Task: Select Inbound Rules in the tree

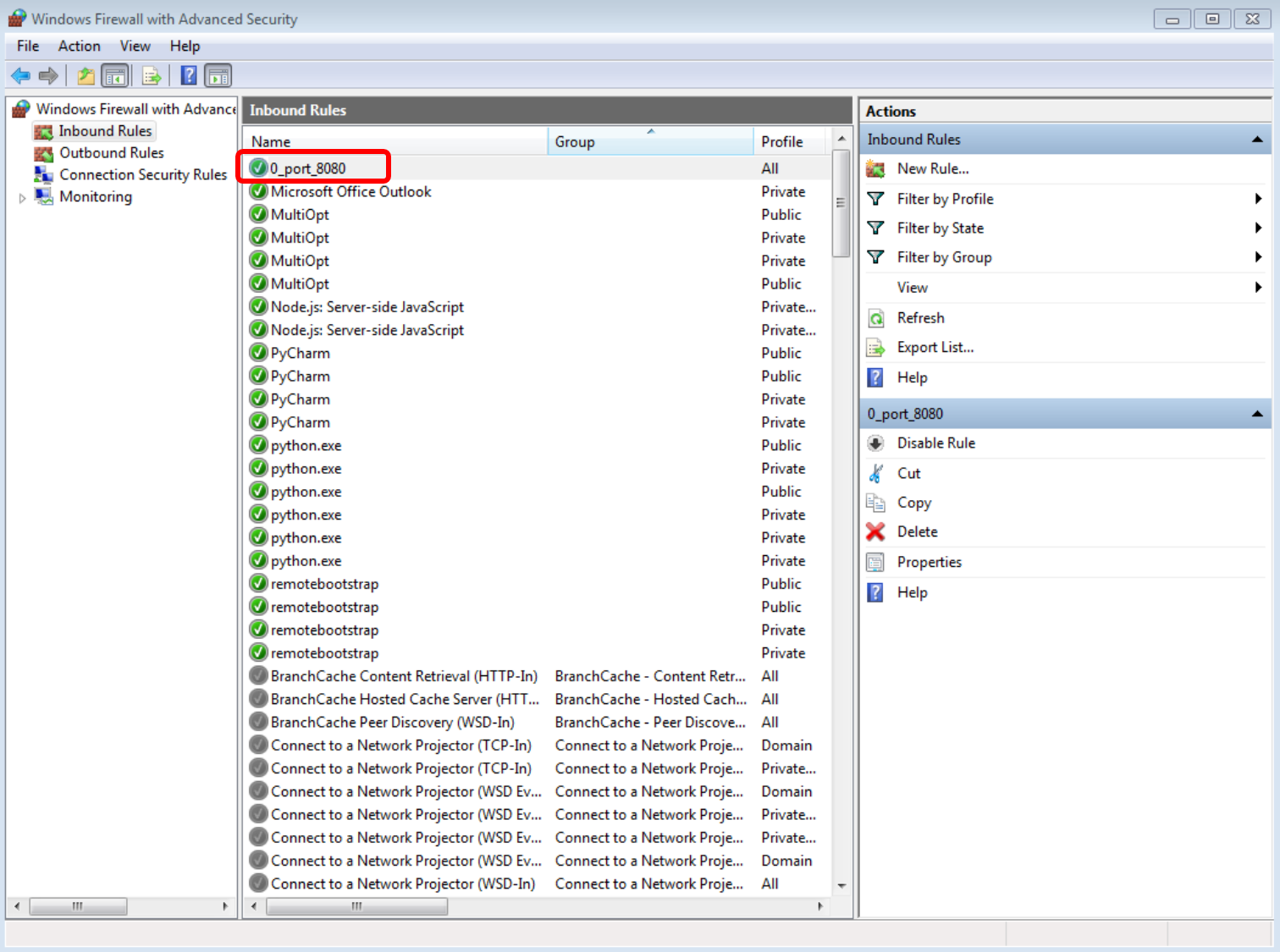Action: pyautogui.click(x=105, y=131)
